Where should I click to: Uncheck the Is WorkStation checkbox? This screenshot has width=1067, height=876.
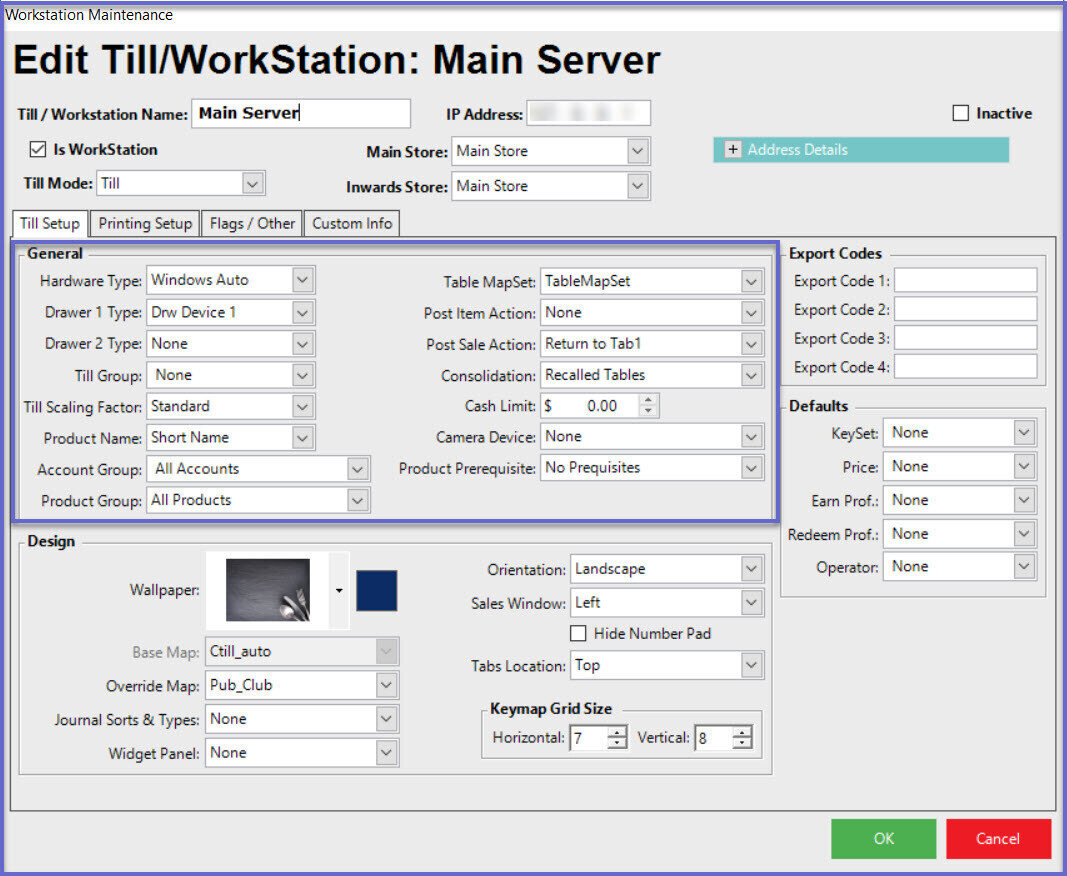click(38, 150)
